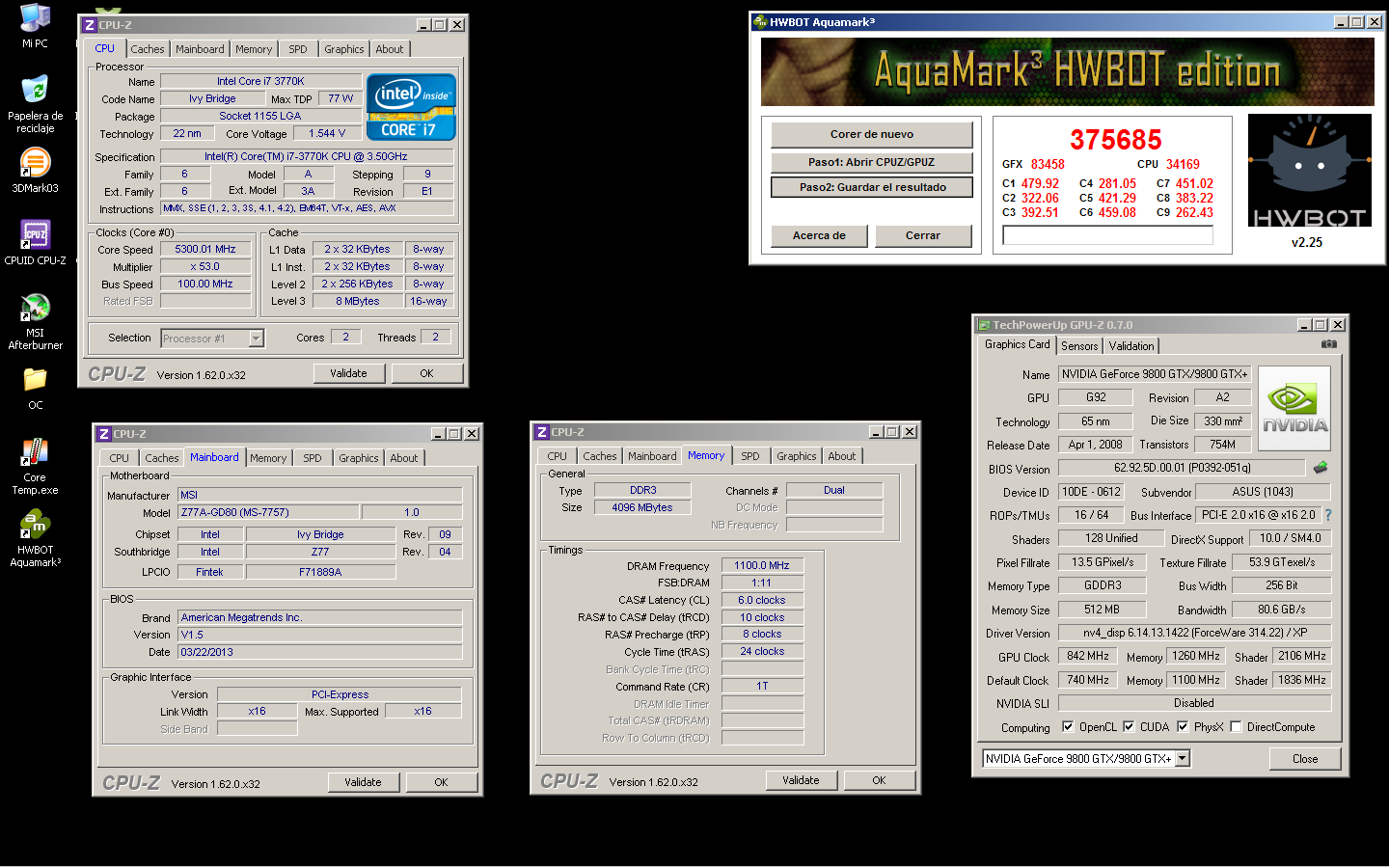Click the HWBOT logo image in Aquamark

point(1309,172)
